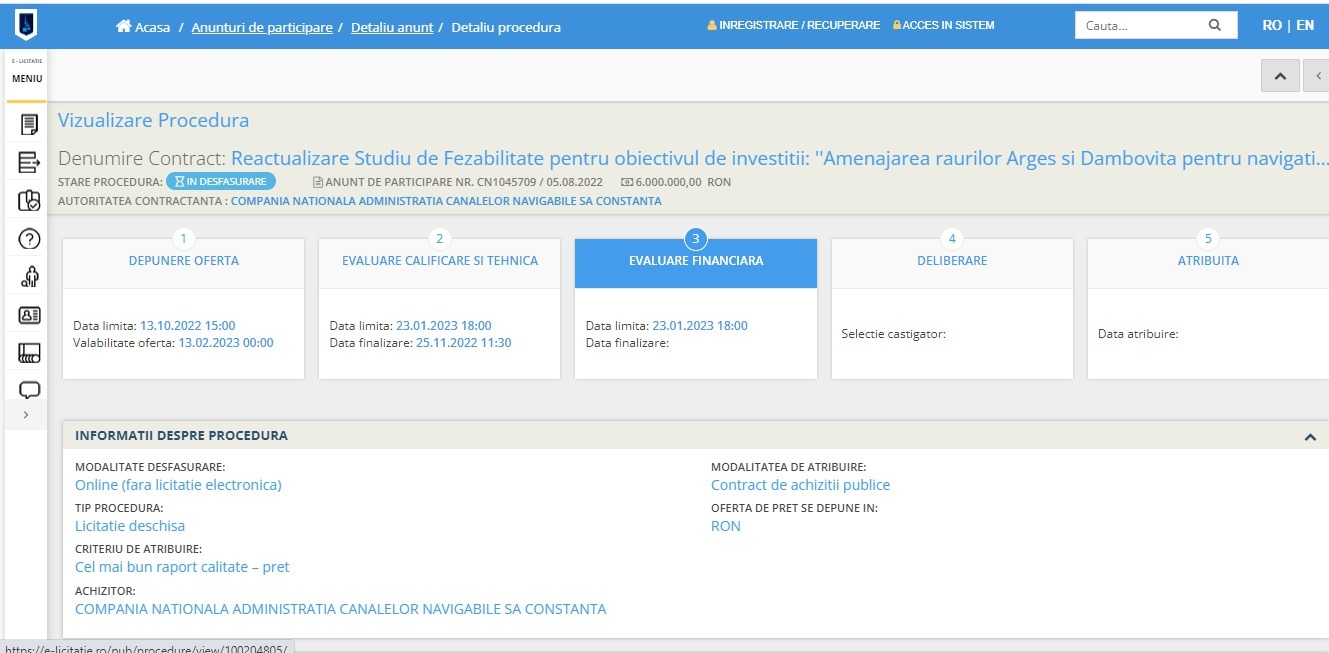Click the Detaliu procedura breadcrumb text
The width and height of the screenshot is (1329, 653).
[x=506, y=27]
